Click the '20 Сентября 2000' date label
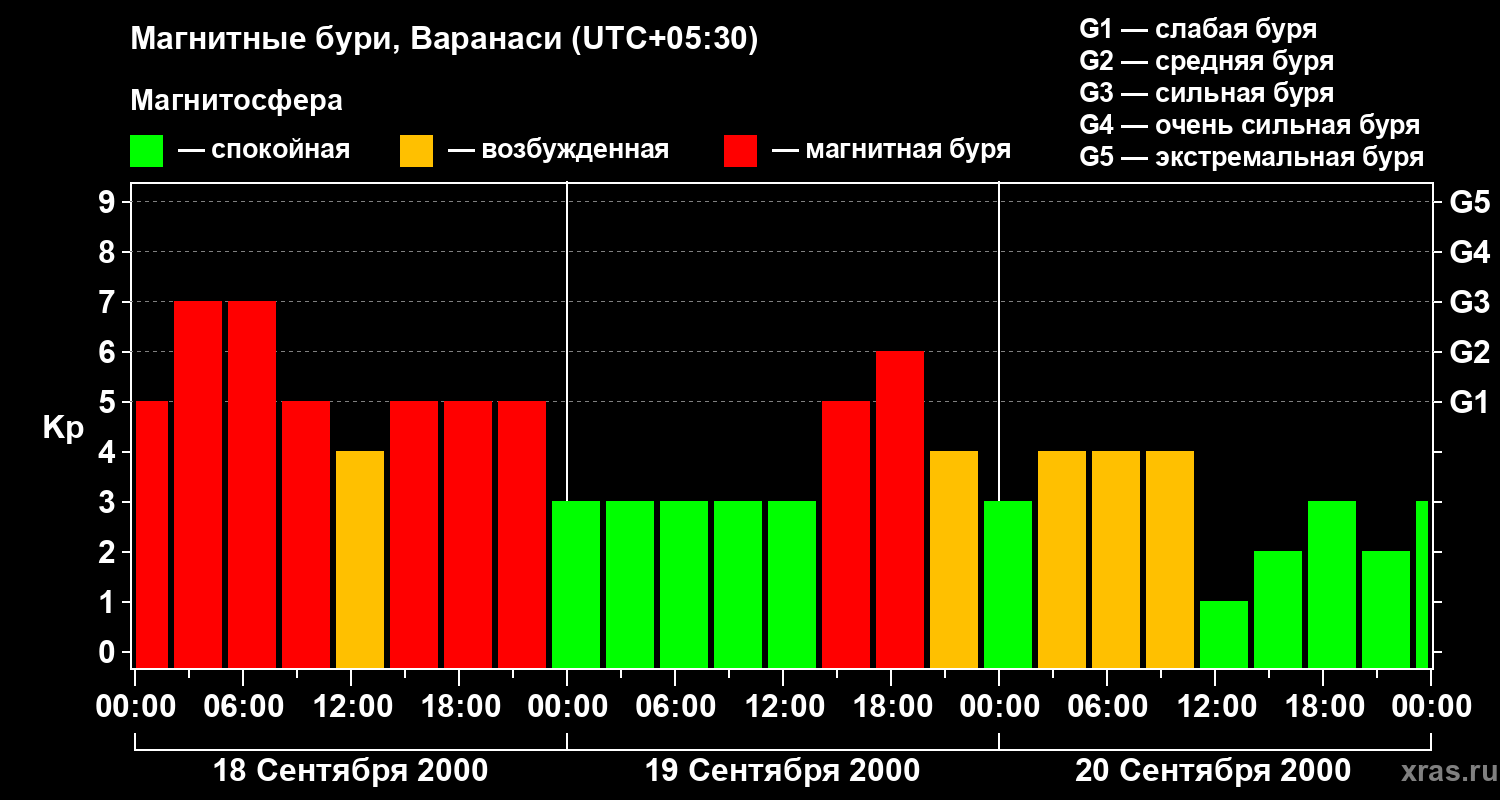The height and width of the screenshot is (800, 1500). (1213, 771)
